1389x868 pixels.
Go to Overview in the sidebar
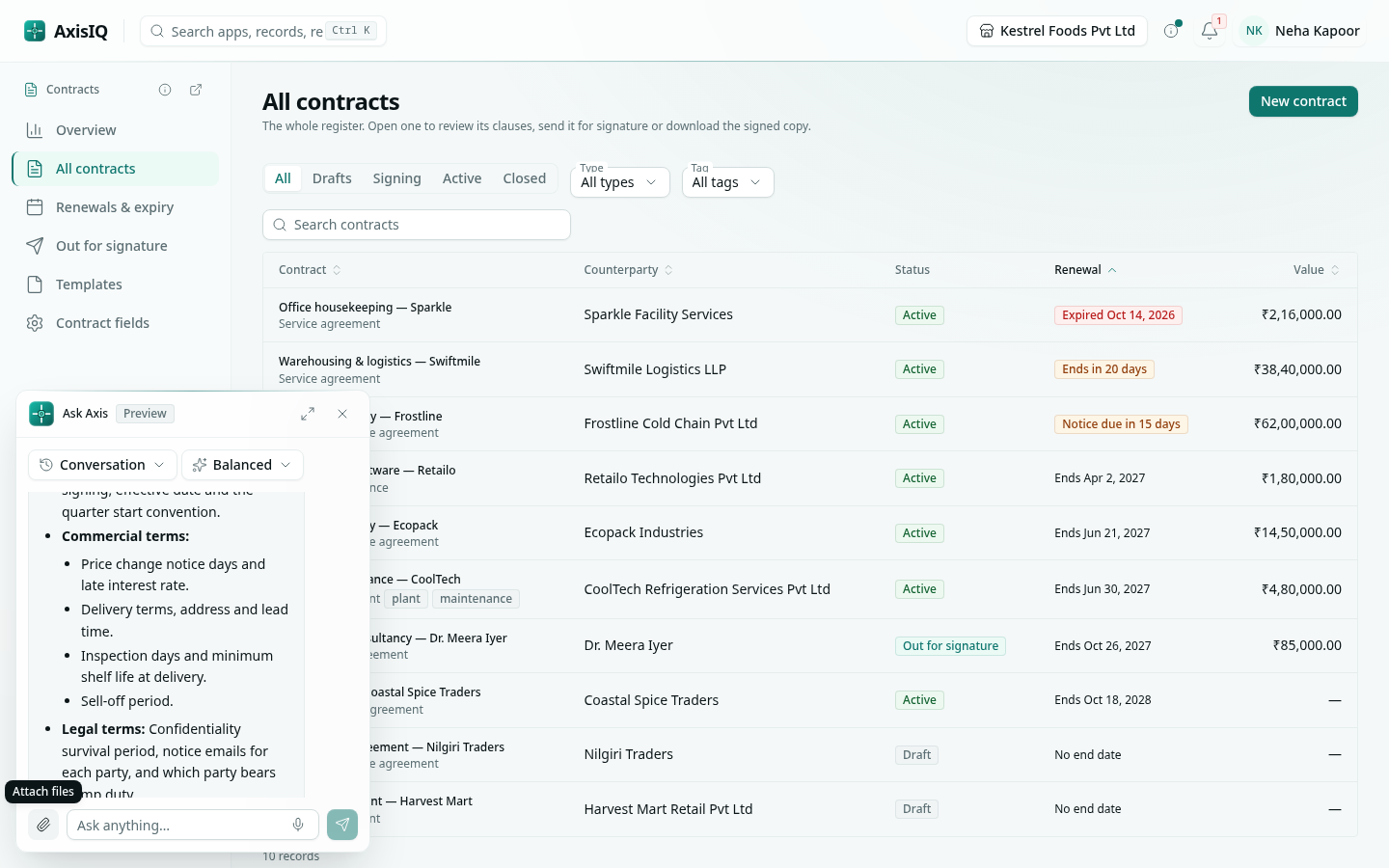coord(116,130)
